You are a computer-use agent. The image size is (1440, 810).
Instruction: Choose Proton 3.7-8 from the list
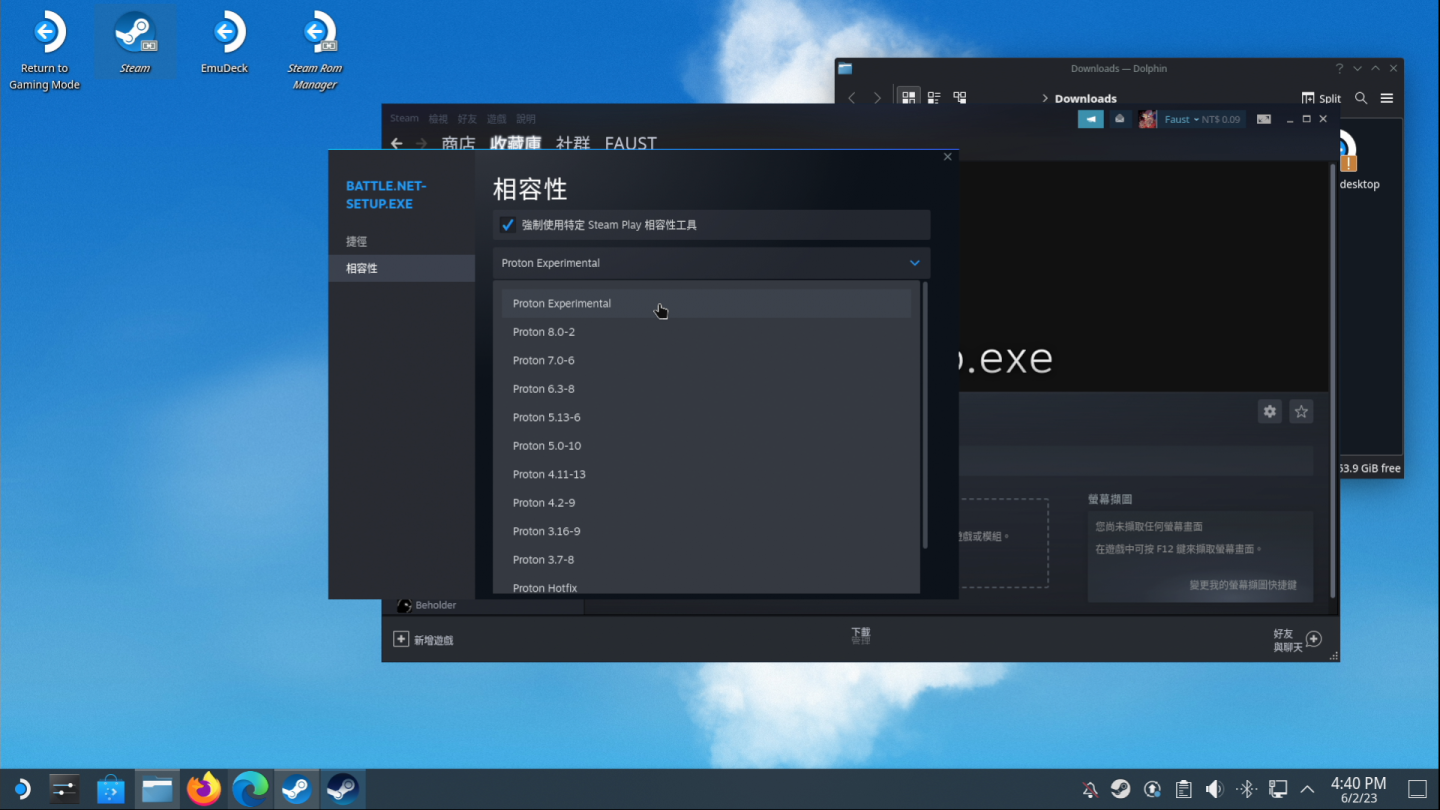[707, 560]
